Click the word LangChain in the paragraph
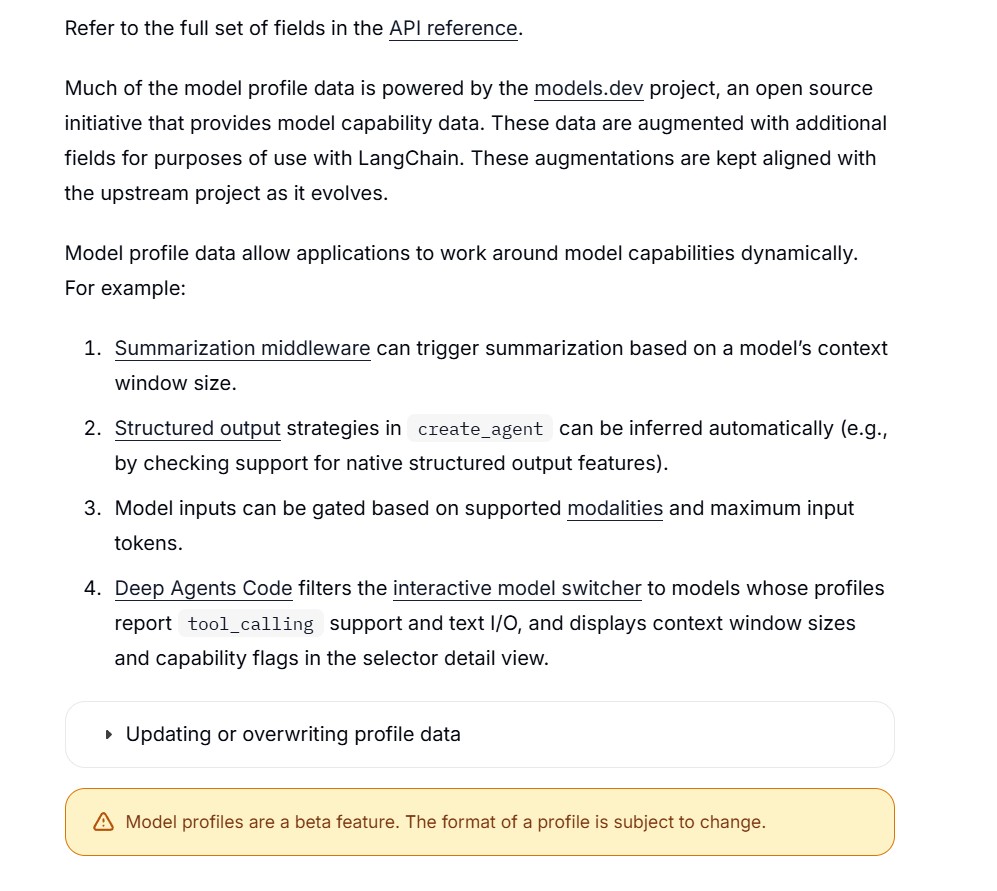Screen dimensions: 997x891 coord(409,158)
